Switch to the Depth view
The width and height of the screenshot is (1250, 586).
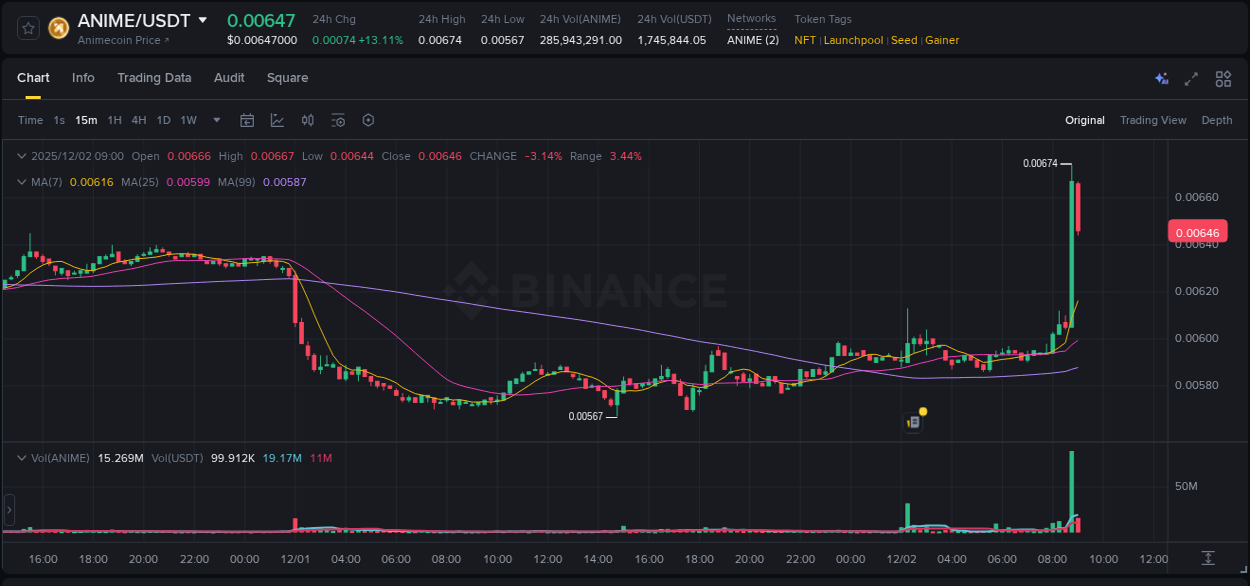click(x=1217, y=120)
